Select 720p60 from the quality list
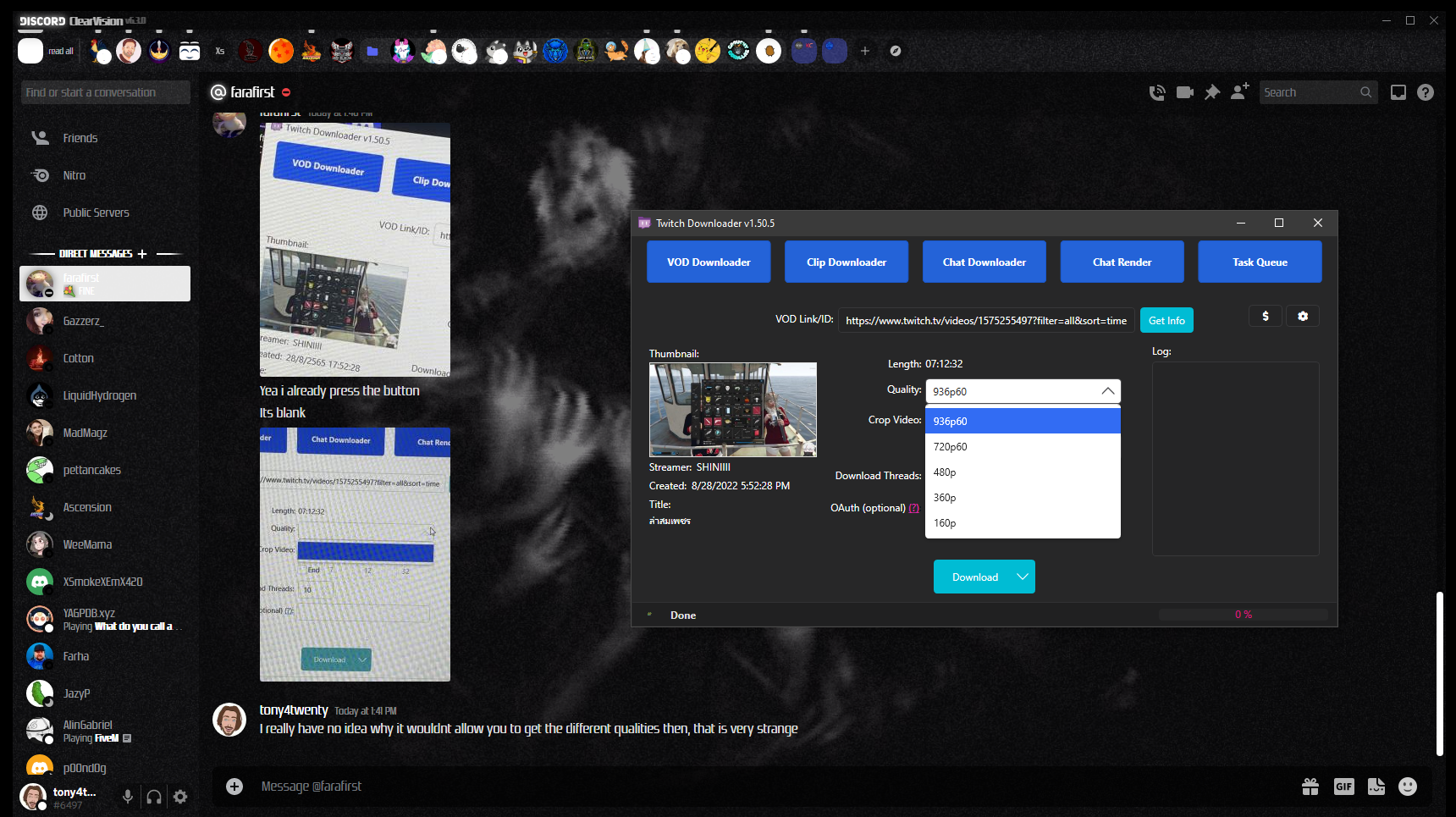The image size is (1456, 817). click(950, 446)
